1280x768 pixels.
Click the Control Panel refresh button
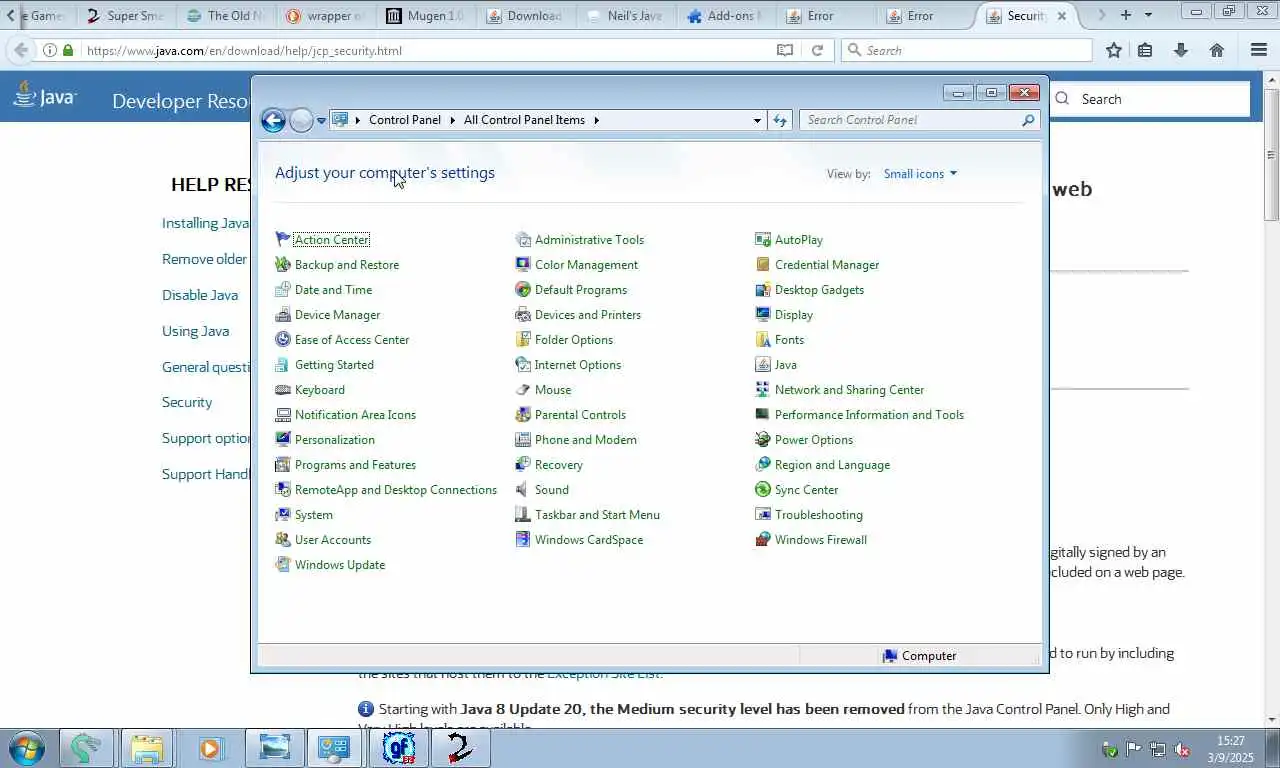[x=780, y=120]
